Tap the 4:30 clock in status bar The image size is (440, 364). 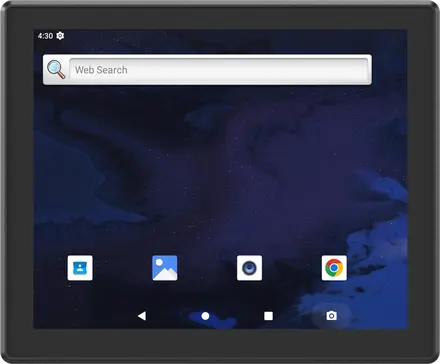(45, 36)
